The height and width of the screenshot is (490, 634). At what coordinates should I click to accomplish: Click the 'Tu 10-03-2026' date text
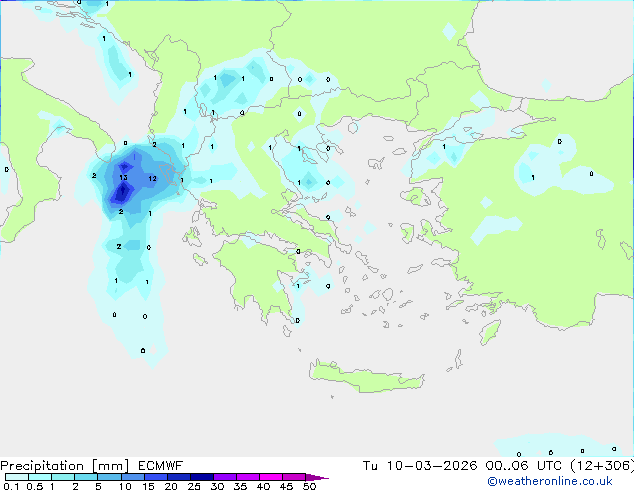click(420, 466)
